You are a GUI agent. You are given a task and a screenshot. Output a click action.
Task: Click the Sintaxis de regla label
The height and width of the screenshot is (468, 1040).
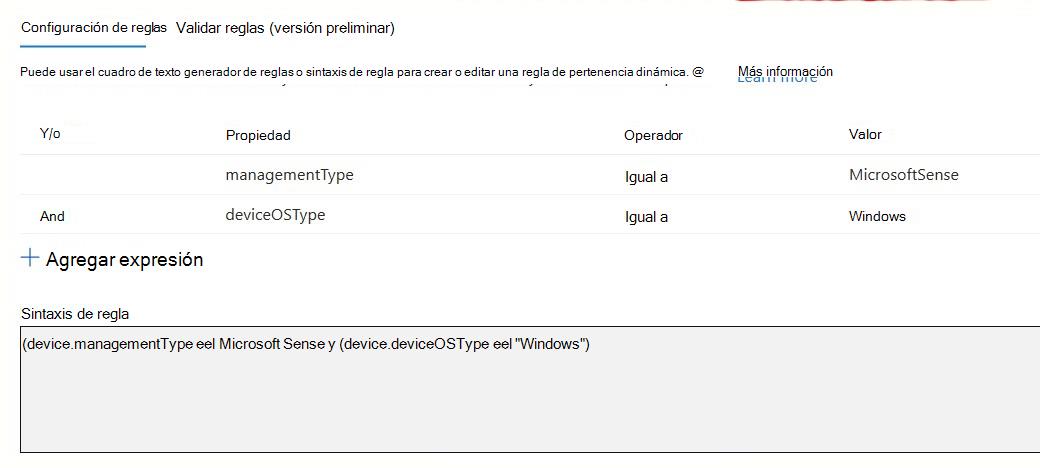pos(75,314)
